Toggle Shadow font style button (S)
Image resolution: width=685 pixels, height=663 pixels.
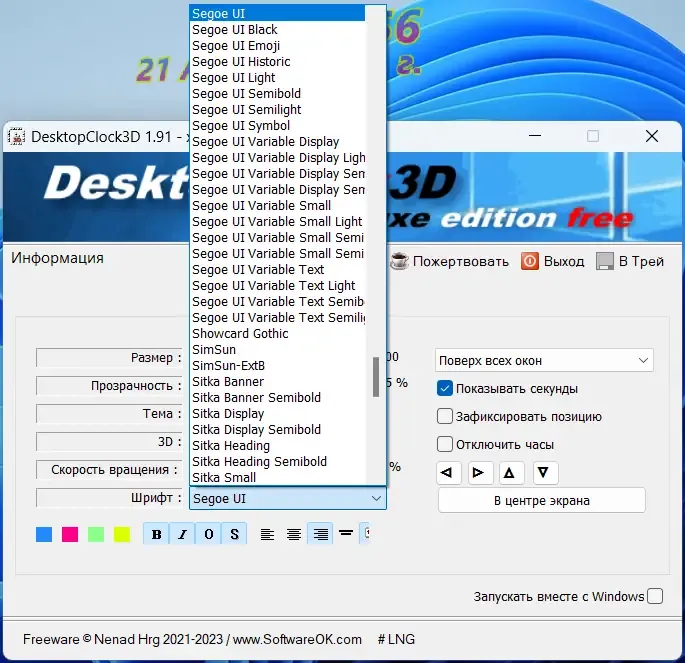234,534
